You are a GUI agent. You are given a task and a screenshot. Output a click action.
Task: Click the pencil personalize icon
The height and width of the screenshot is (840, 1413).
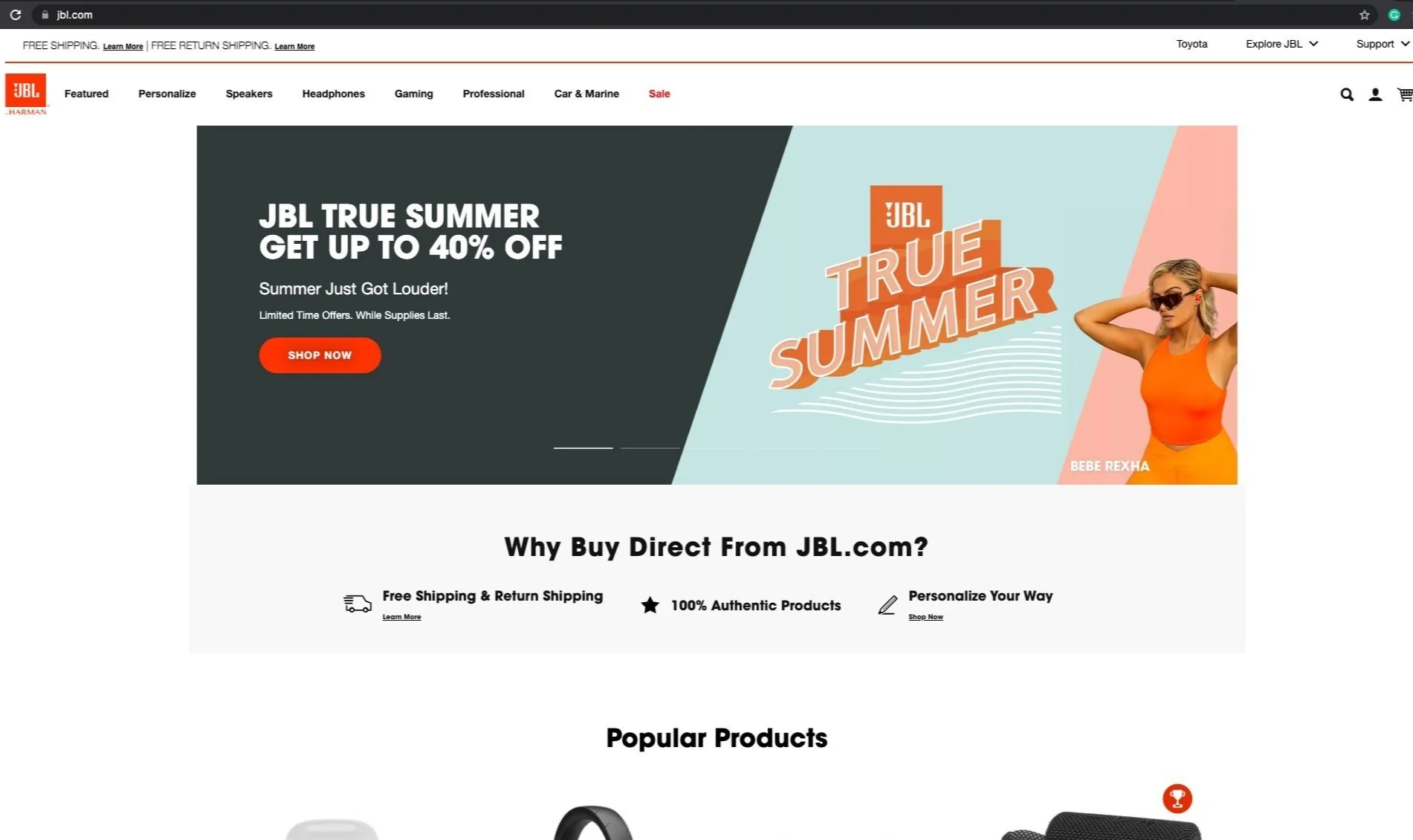tap(887, 605)
